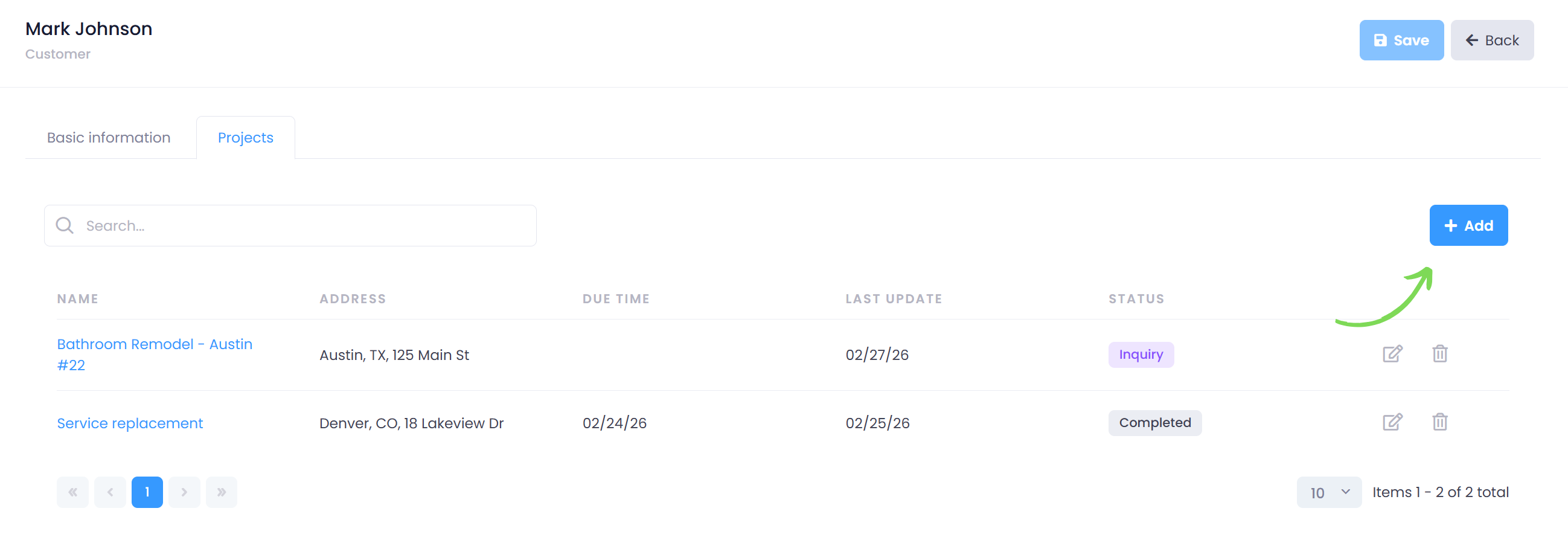Go to next page arrow
This screenshot has height=543, width=1568.
click(184, 492)
